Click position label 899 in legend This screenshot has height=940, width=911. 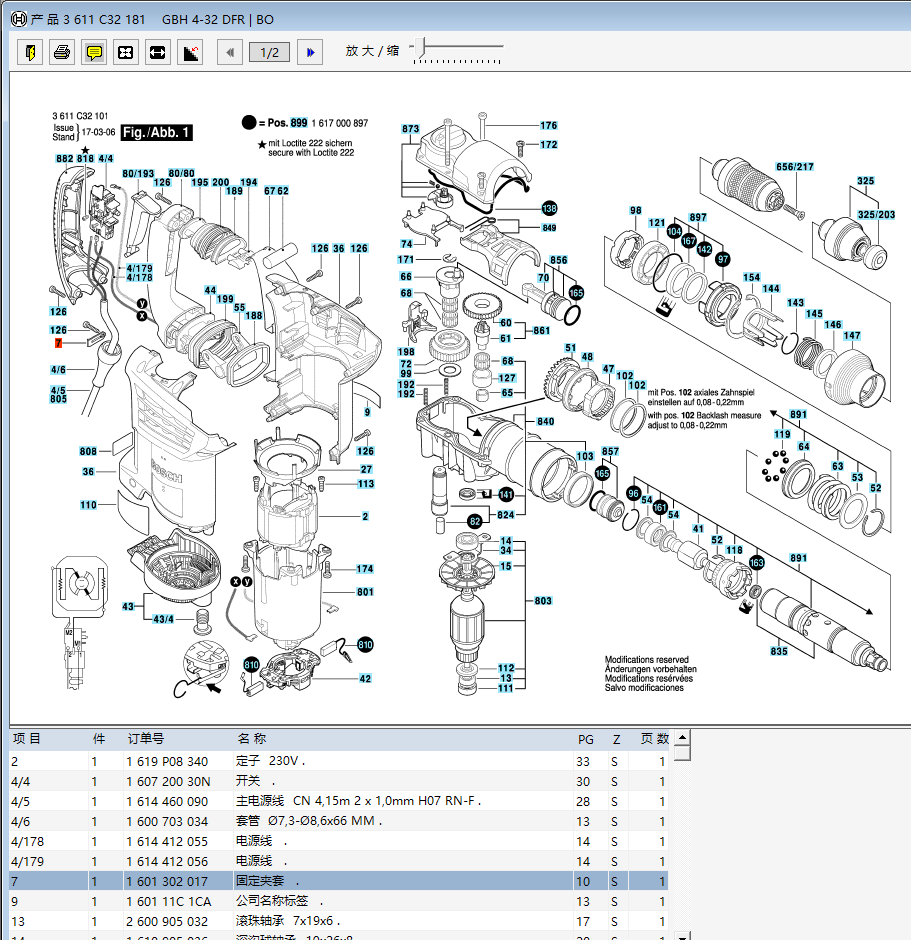point(298,123)
